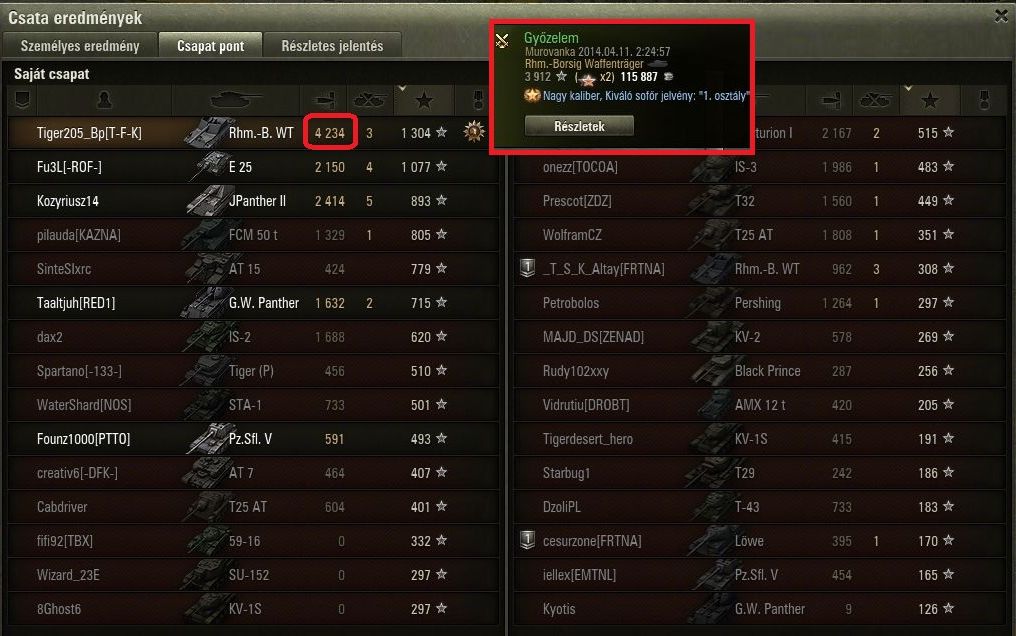
Task: Click the Részletek button
Action: tap(579, 126)
